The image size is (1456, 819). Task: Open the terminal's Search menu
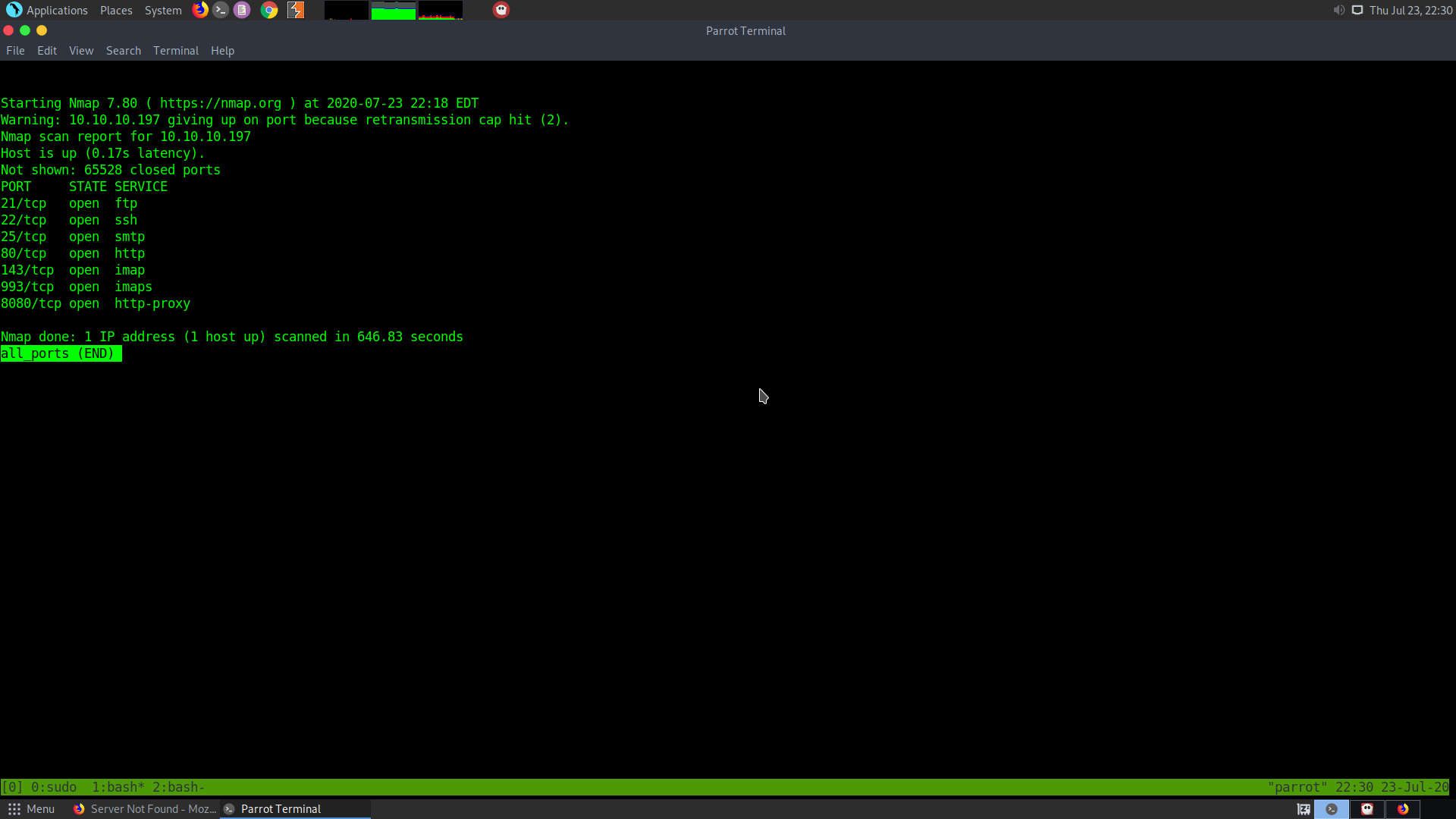(x=124, y=51)
